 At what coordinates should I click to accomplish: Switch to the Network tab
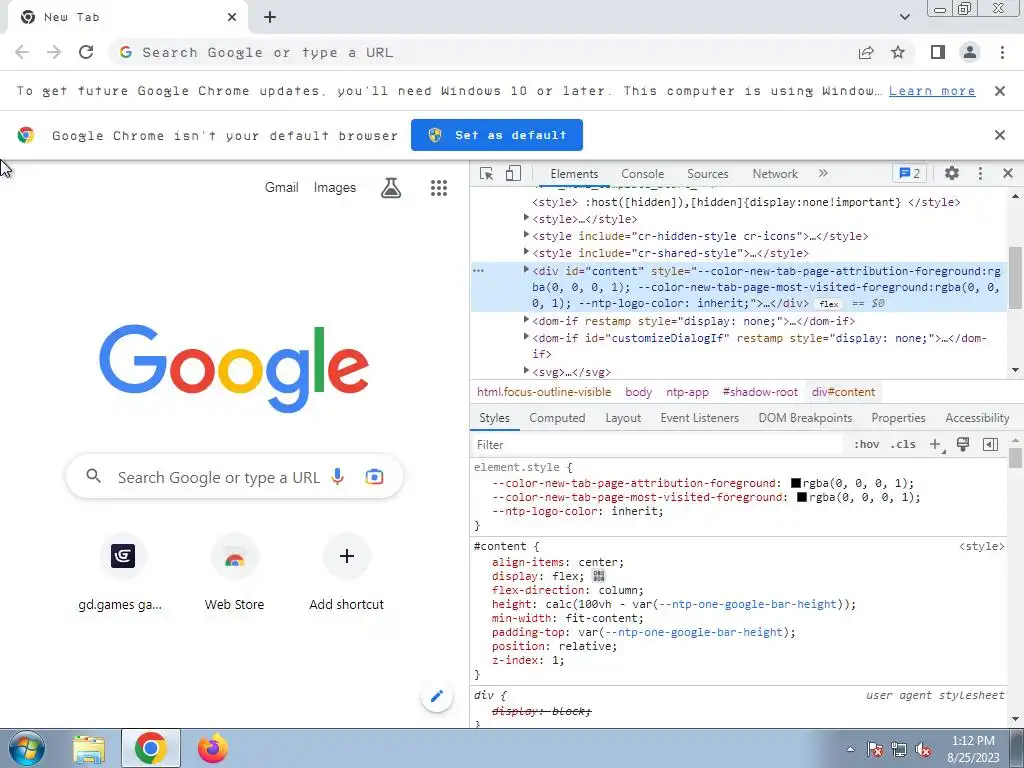click(x=775, y=174)
